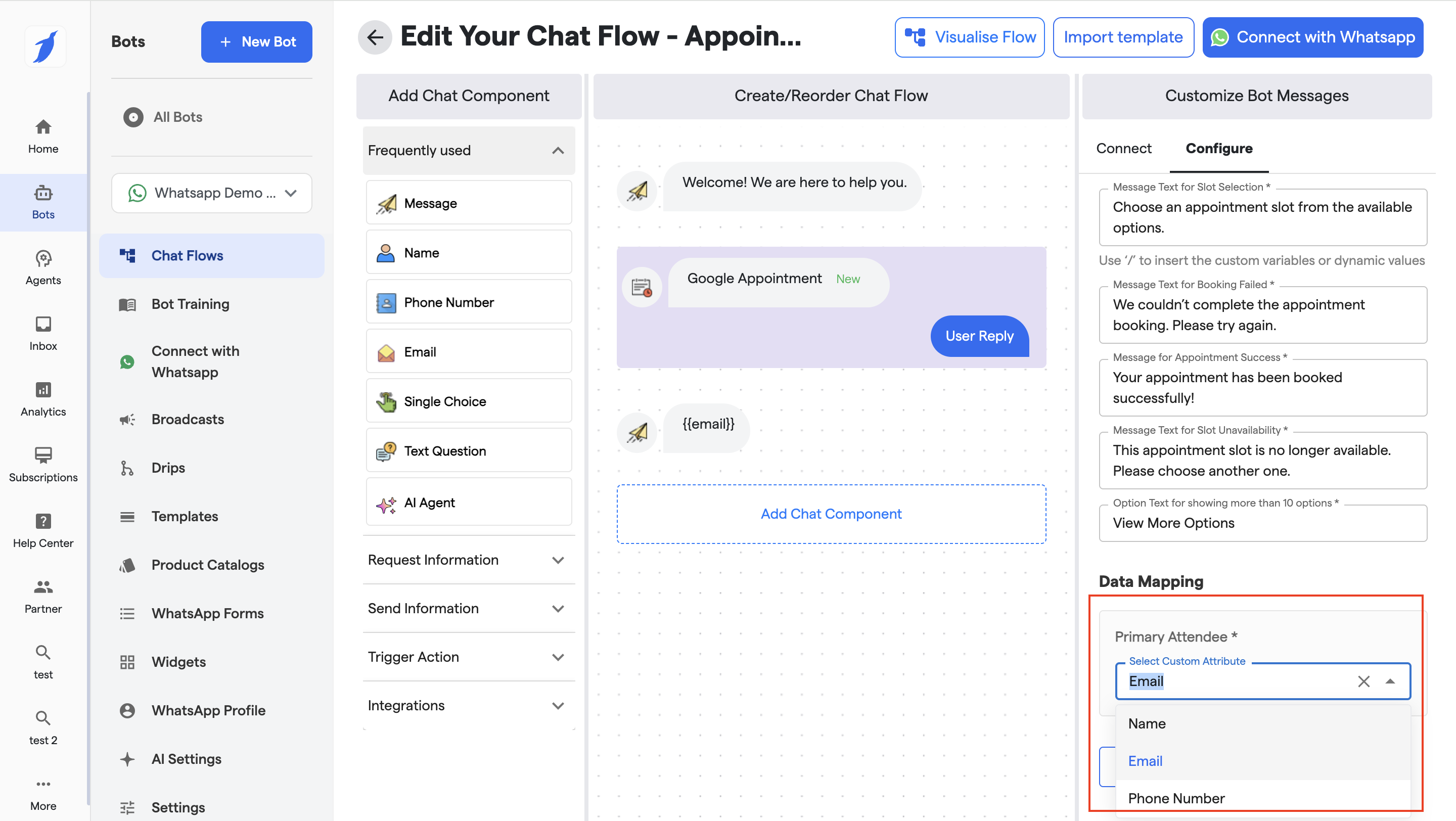Open the Whatsapp Demo bot dropdown
The image size is (1456, 821).
[x=211, y=193]
